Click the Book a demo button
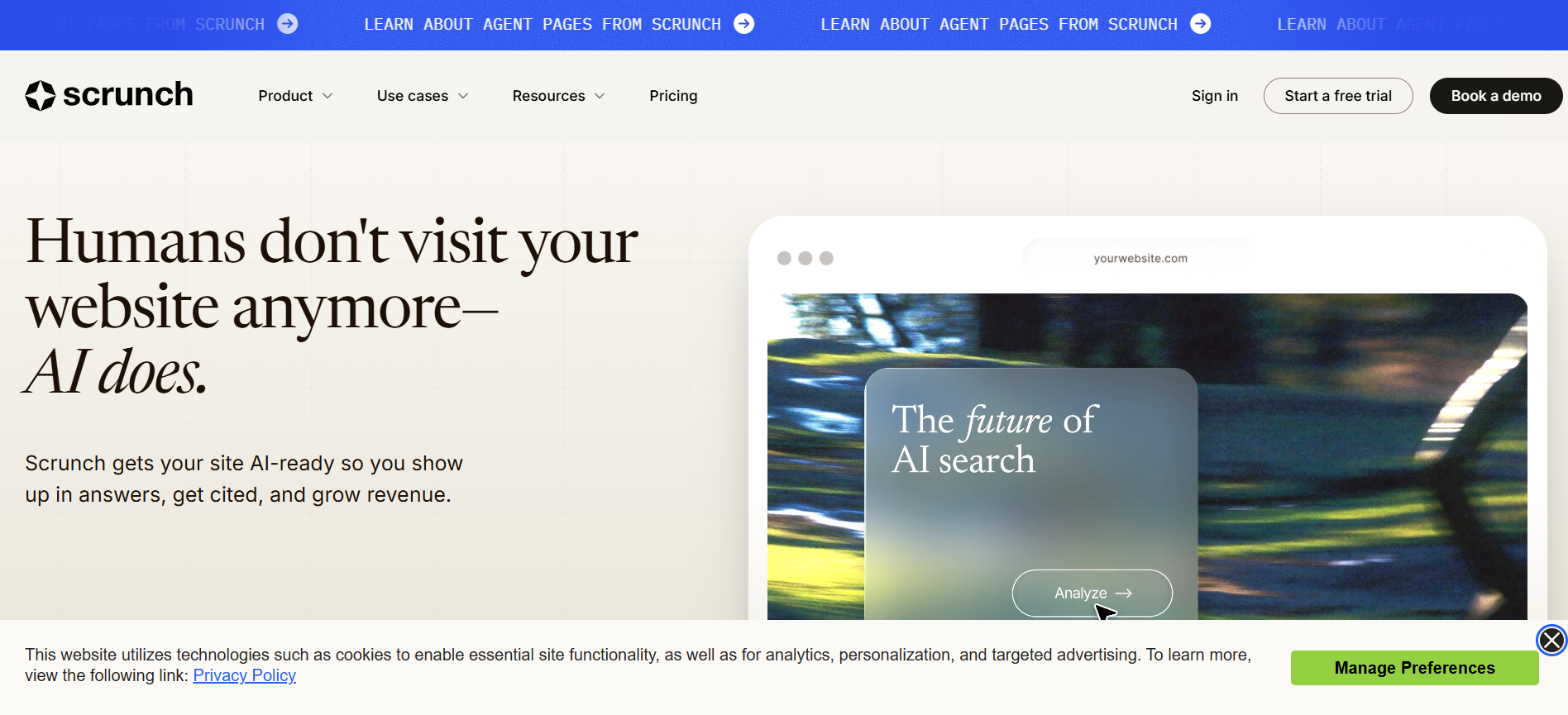The width and height of the screenshot is (1568, 715). 1496,96
